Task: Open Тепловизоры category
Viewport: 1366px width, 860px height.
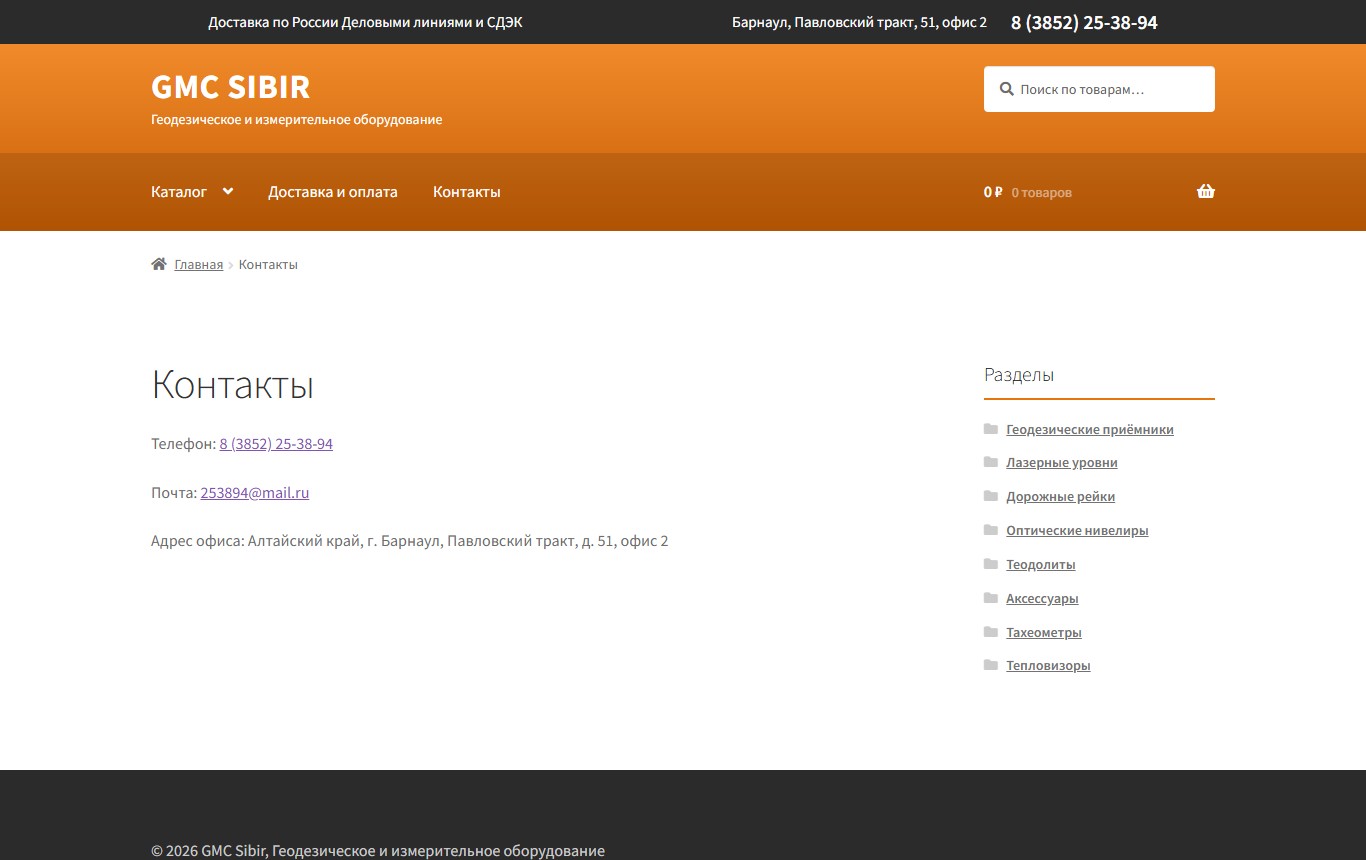Action: point(1048,666)
